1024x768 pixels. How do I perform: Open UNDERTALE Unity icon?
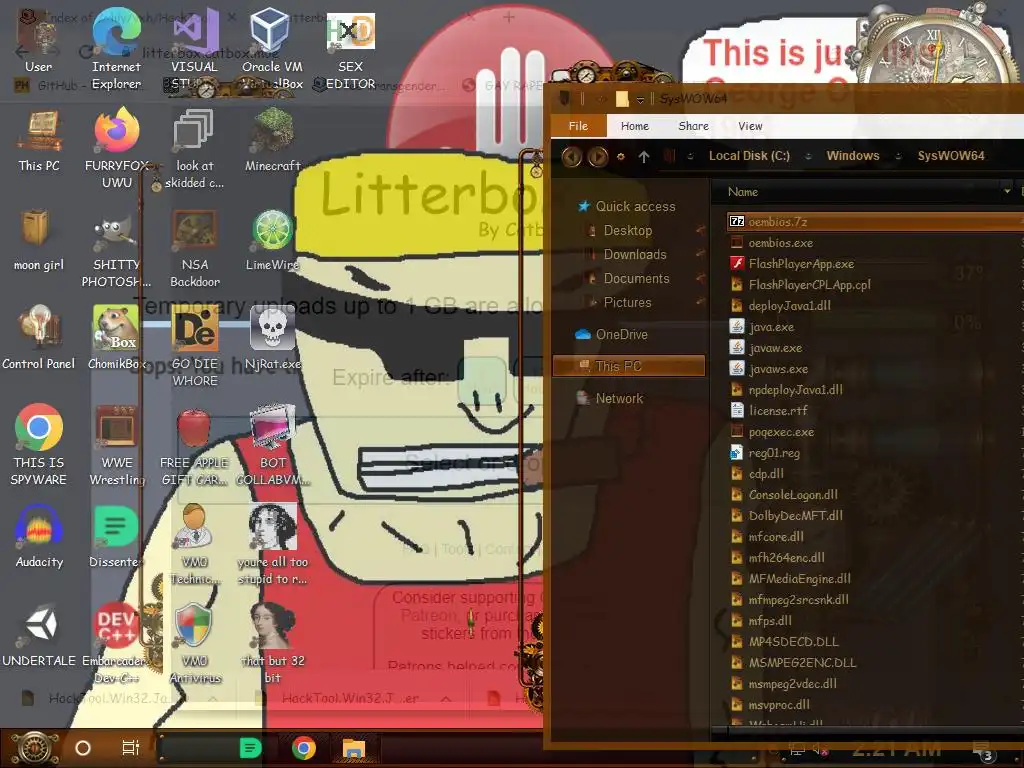pos(39,636)
